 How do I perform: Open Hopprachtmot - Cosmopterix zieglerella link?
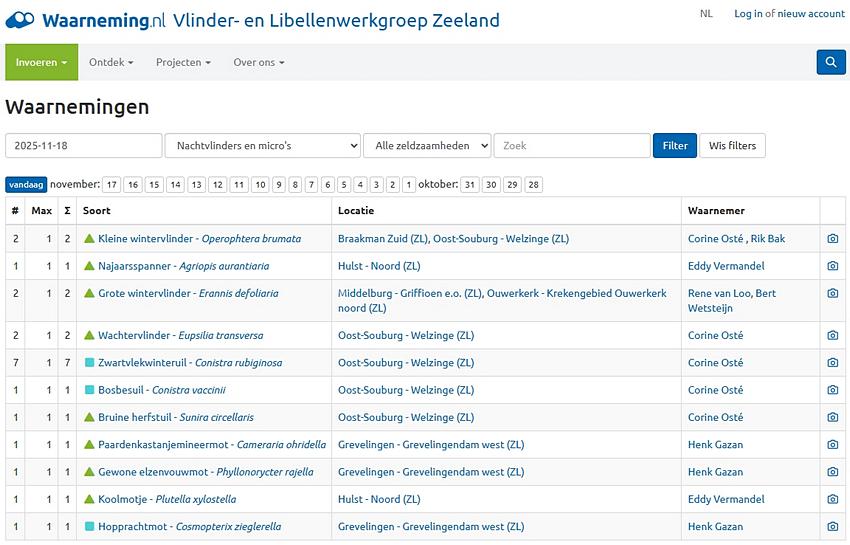coord(190,526)
